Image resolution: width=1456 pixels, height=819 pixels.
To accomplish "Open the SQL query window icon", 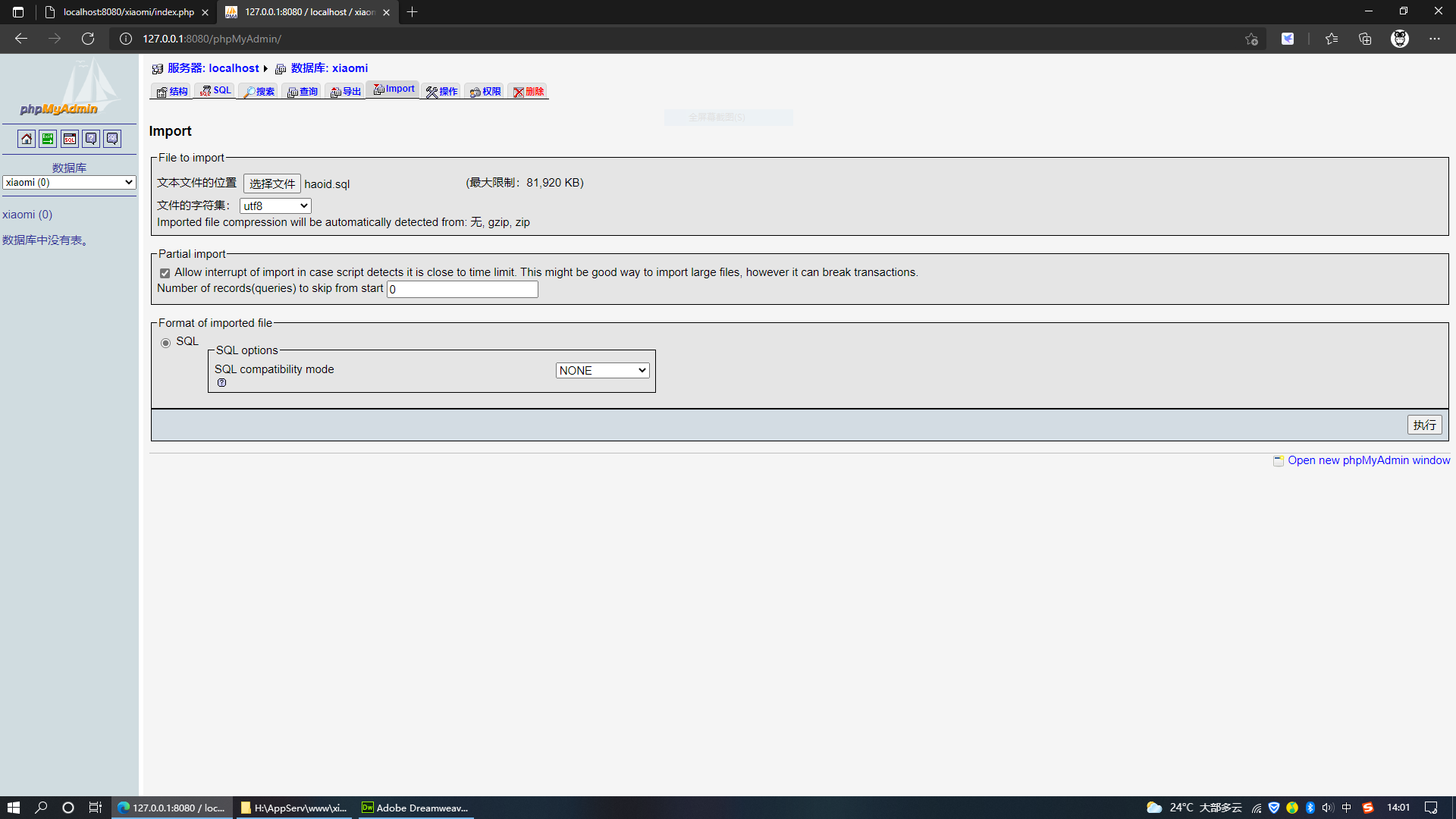I will click(x=70, y=139).
